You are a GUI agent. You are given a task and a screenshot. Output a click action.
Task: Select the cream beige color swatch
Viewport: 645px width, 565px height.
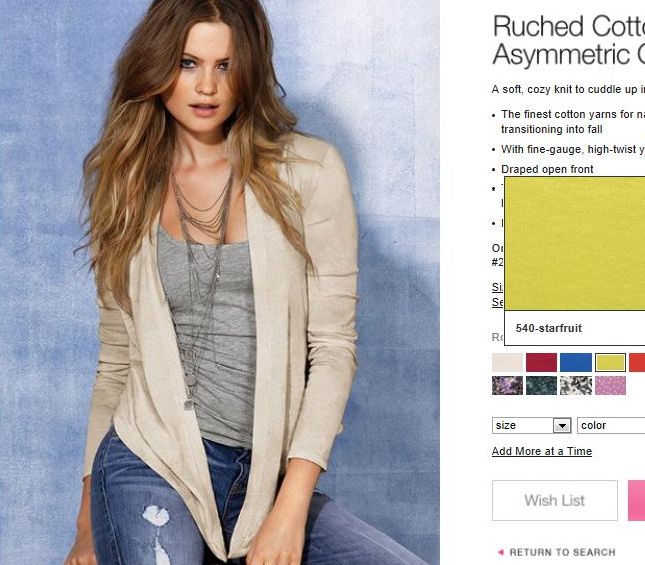coord(507,362)
